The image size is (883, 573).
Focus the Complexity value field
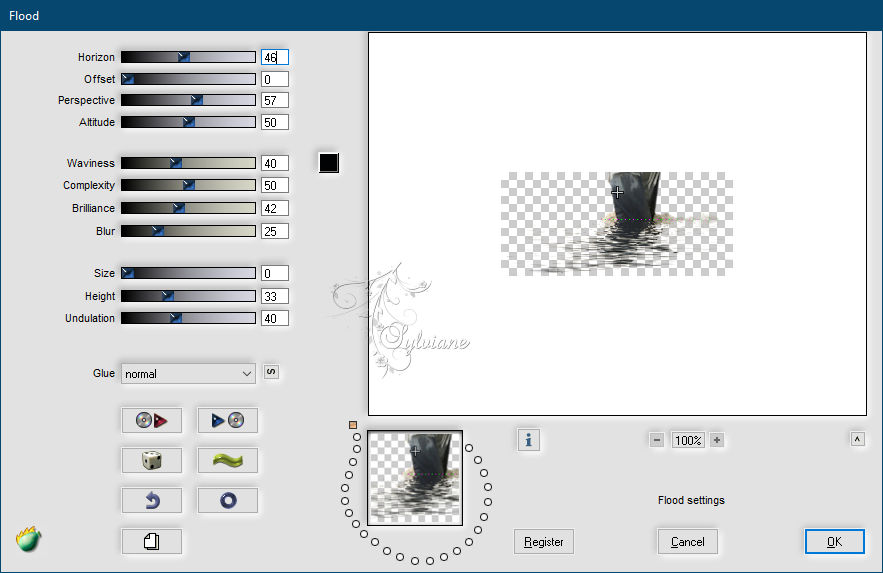(275, 185)
